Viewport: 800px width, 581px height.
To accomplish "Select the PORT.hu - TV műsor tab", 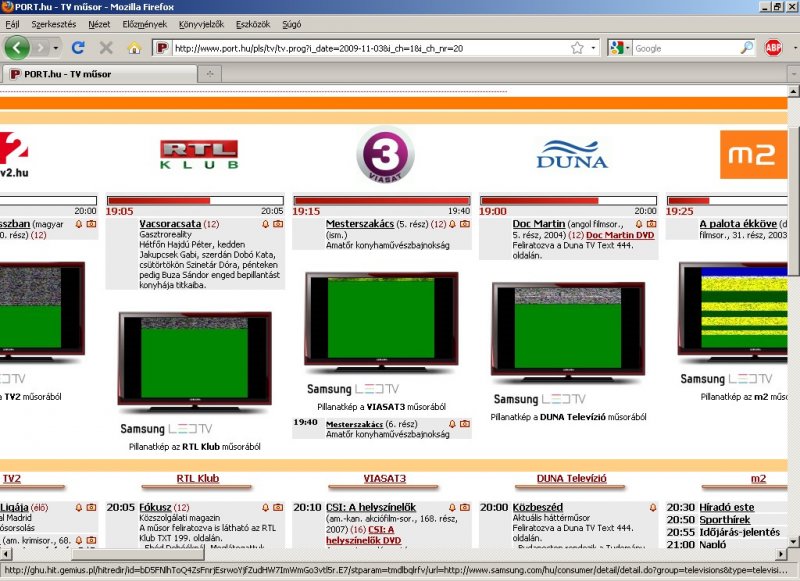I will pyautogui.click(x=98, y=74).
